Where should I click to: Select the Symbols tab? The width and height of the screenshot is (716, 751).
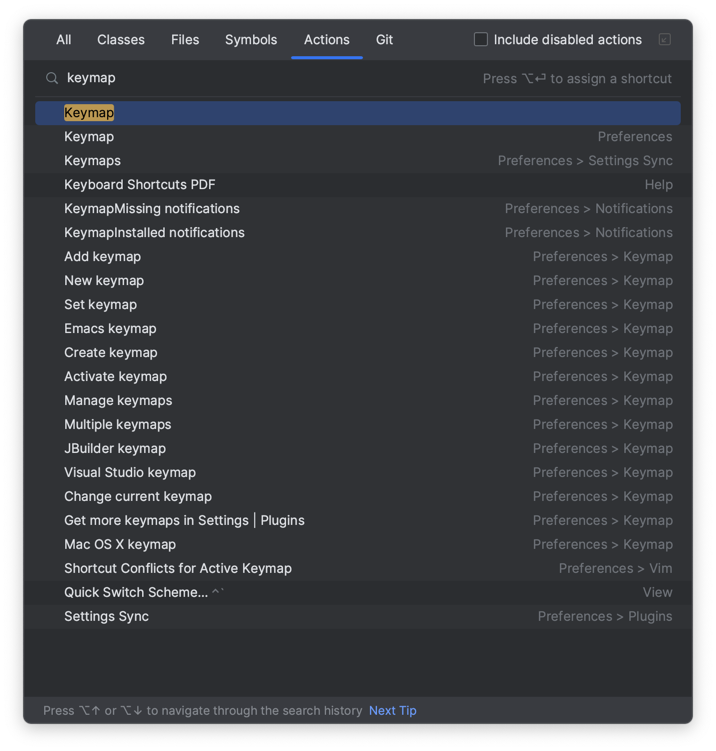coord(251,40)
